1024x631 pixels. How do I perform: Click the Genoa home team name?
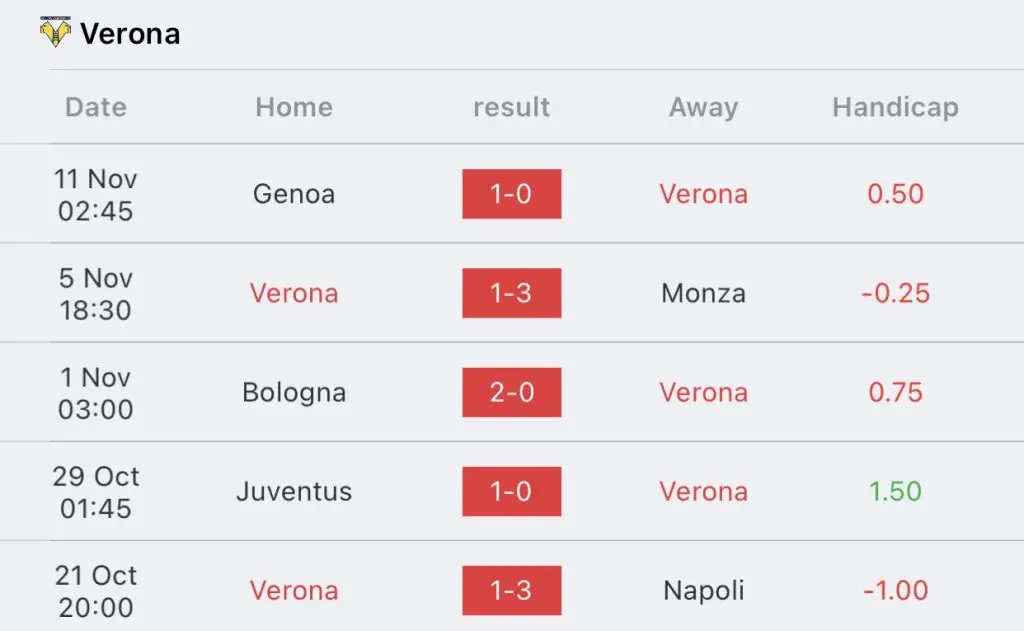coord(294,194)
